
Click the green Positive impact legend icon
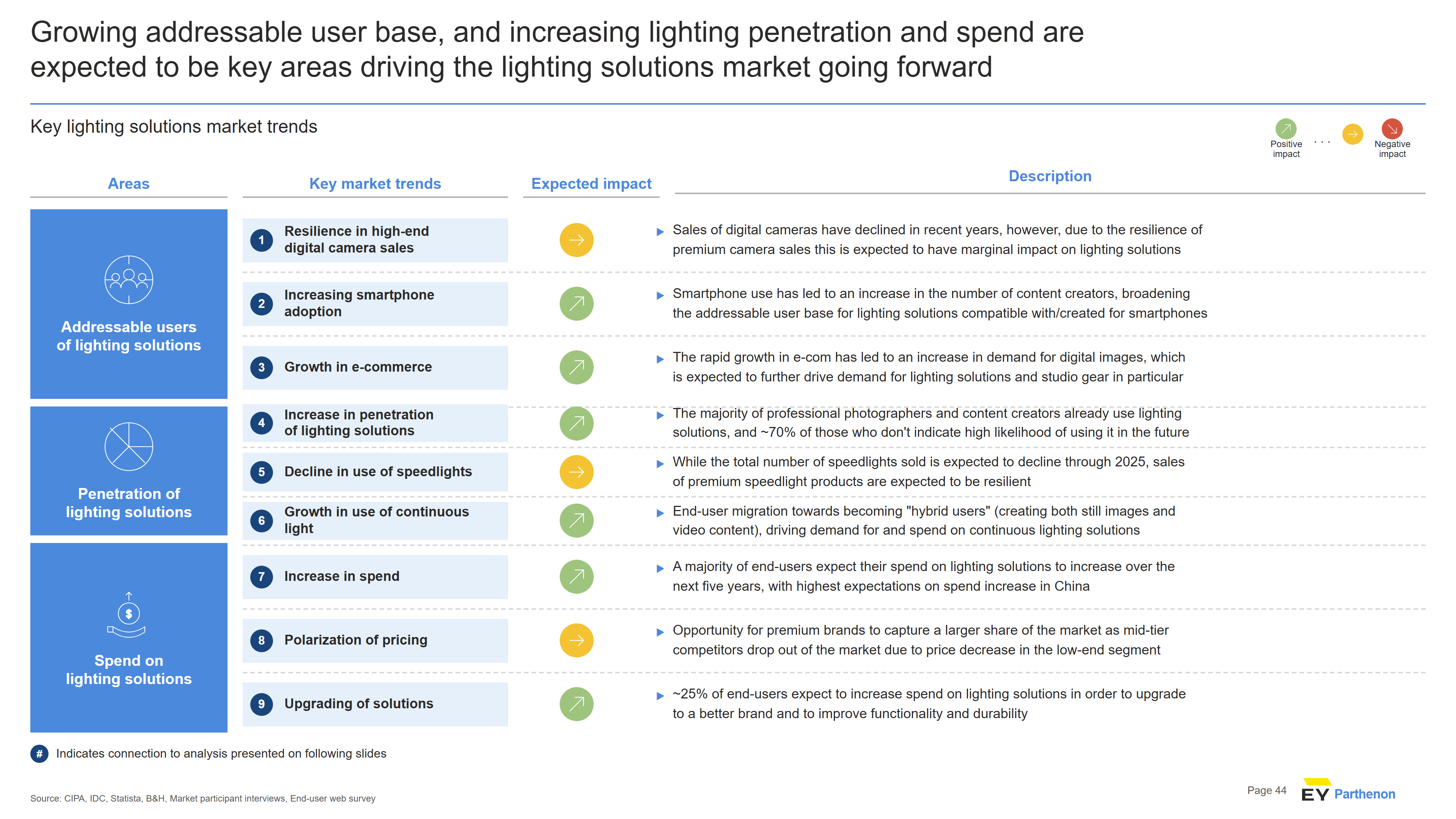coord(1286,129)
